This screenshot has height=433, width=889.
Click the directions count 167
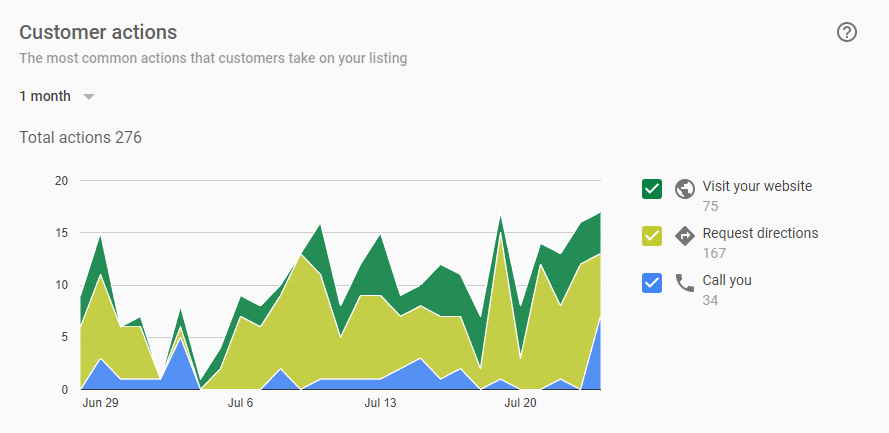coord(714,253)
